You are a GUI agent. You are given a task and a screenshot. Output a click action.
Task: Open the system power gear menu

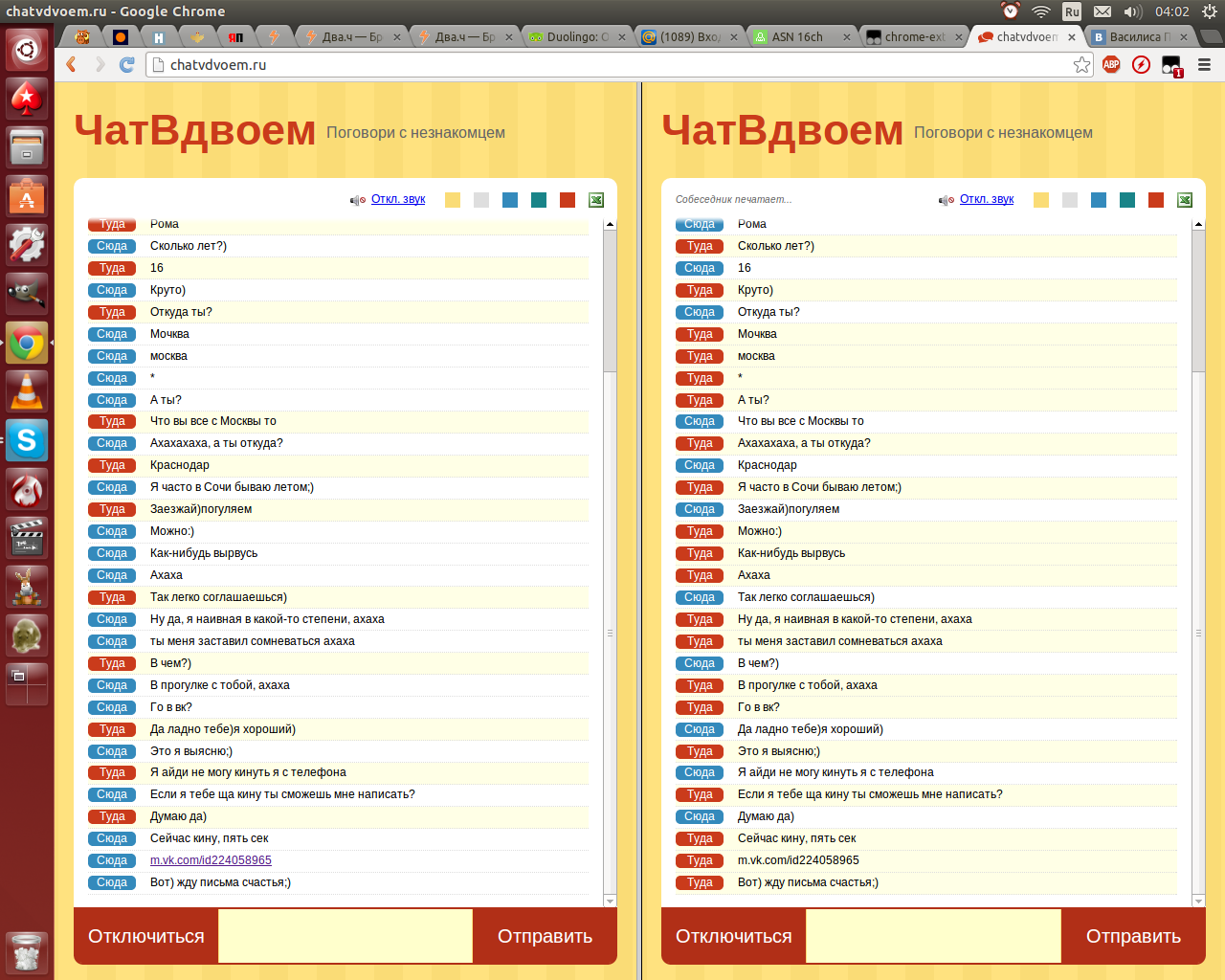(x=1210, y=11)
